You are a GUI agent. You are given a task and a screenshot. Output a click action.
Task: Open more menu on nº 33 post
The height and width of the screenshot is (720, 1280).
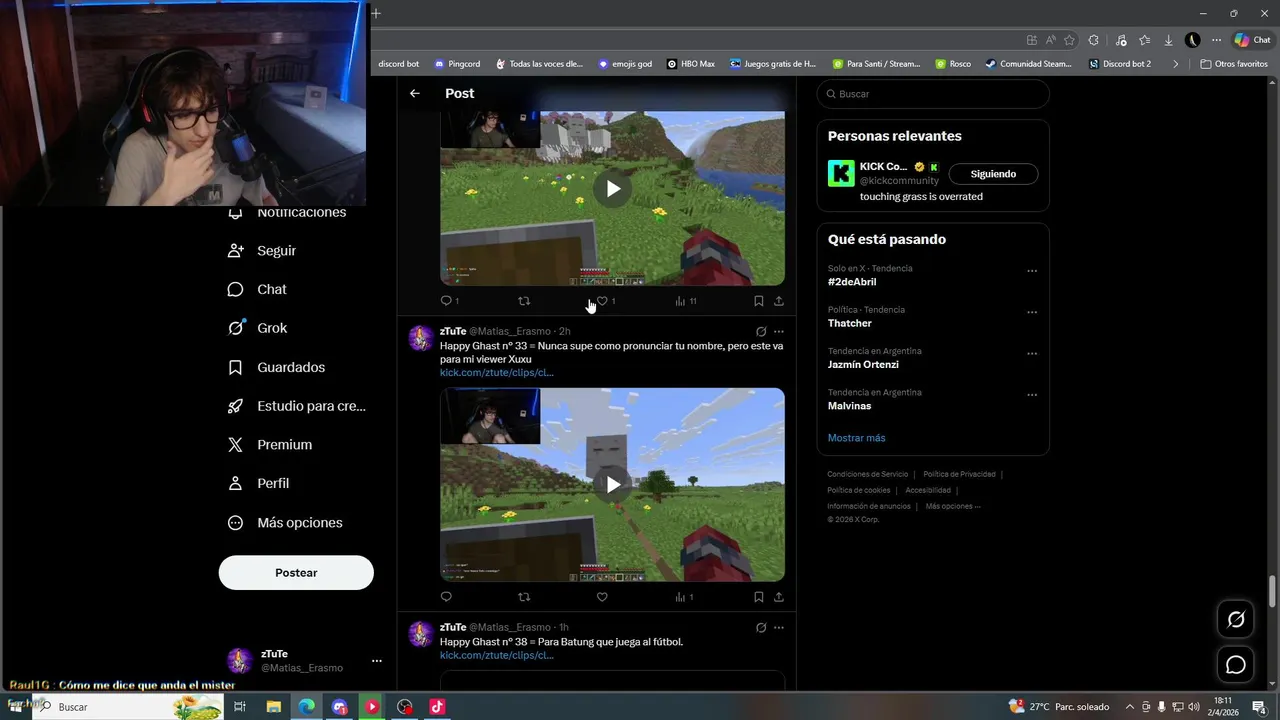tap(779, 332)
